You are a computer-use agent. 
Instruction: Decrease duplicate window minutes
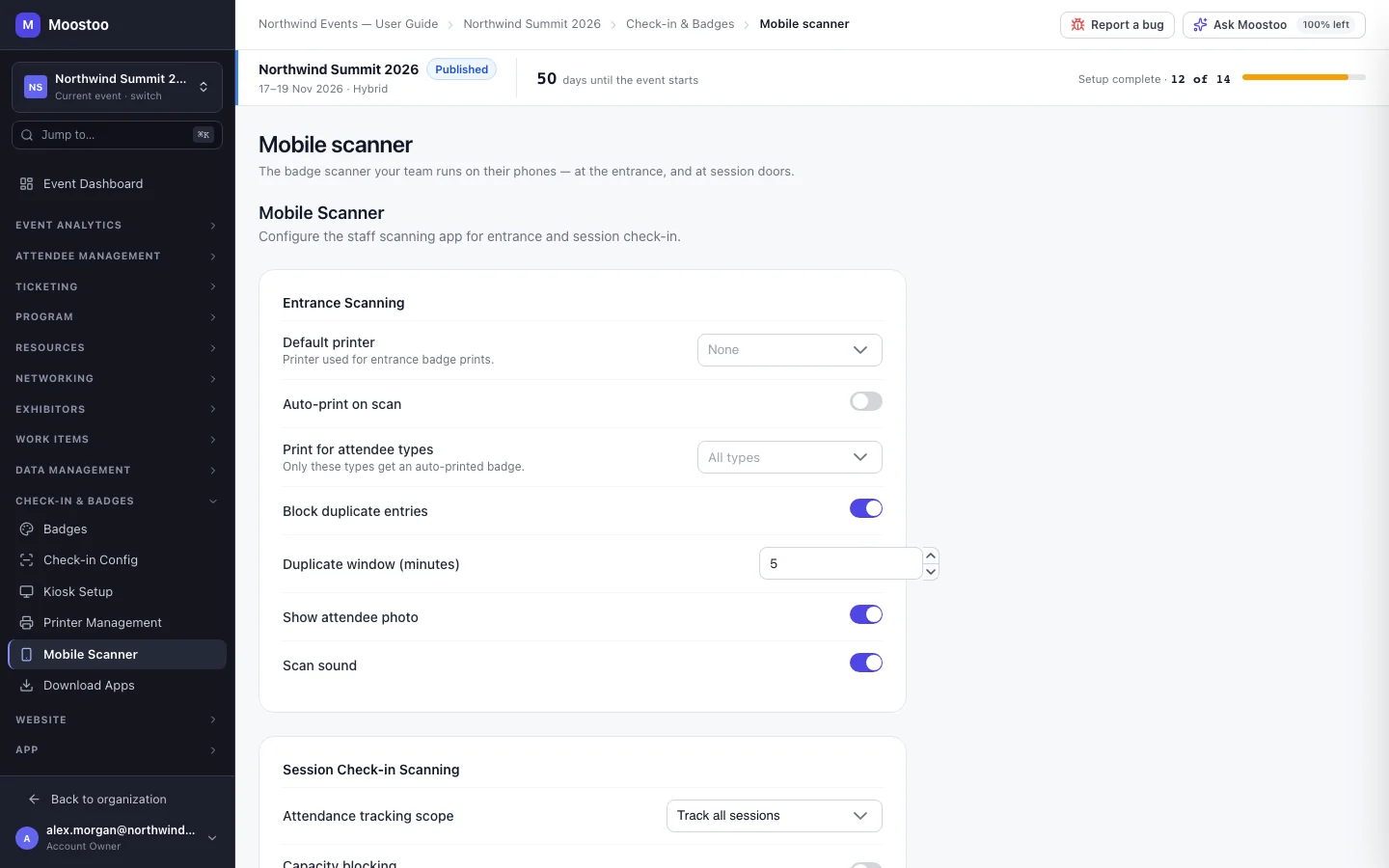point(931,572)
